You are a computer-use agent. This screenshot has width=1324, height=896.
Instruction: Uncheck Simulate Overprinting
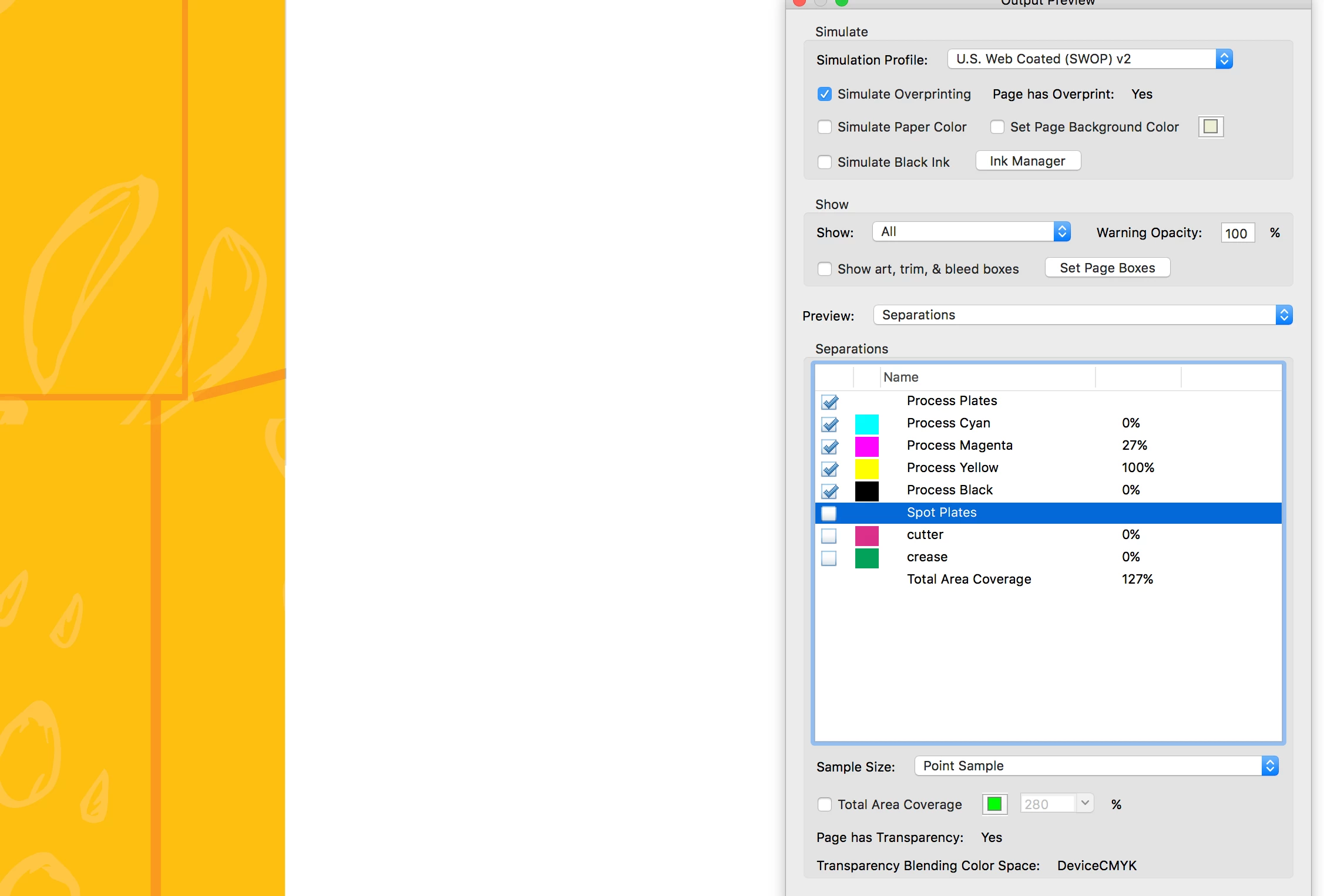pos(824,95)
